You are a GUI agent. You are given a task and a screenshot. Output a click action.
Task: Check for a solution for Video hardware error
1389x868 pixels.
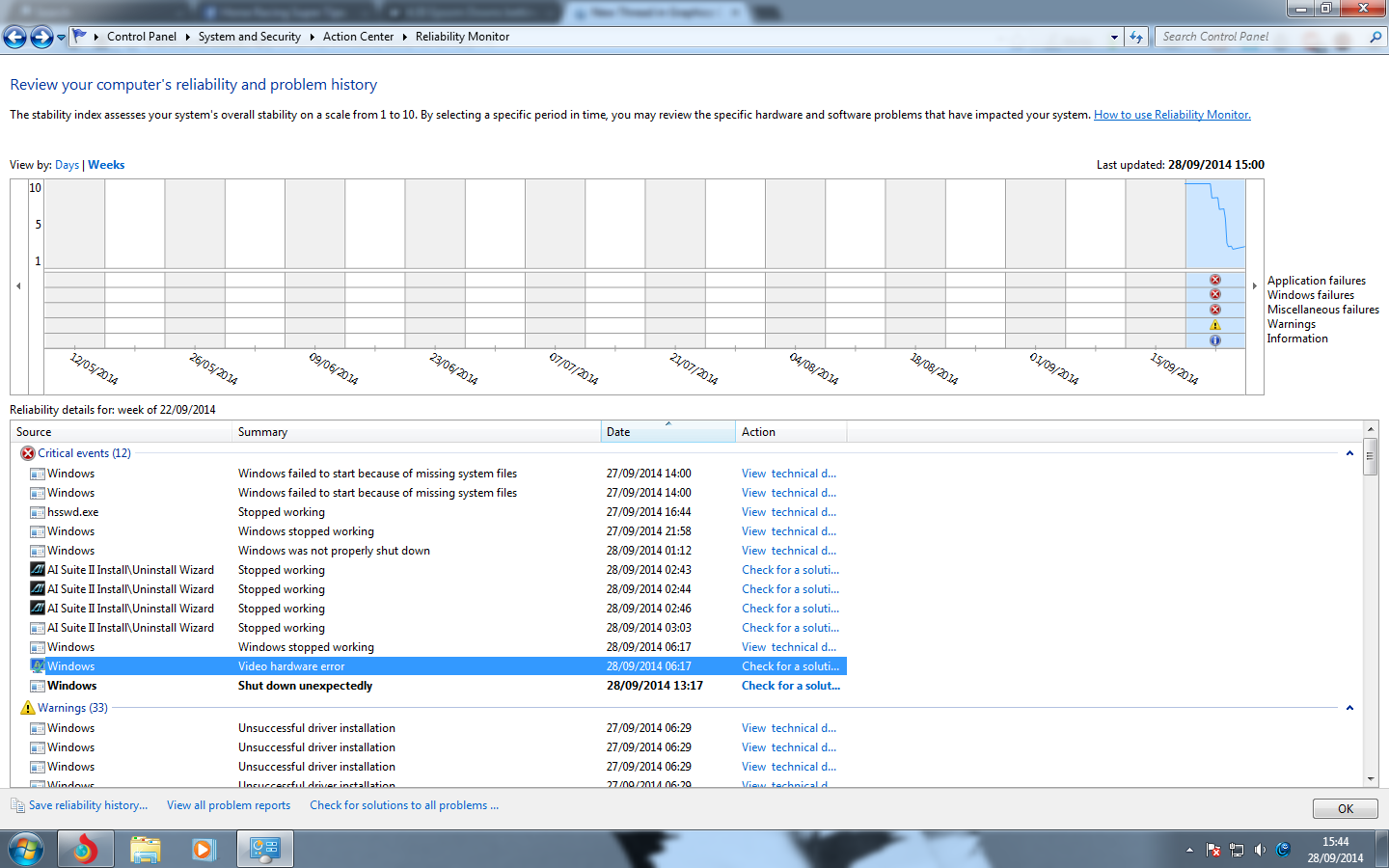coord(790,666)
